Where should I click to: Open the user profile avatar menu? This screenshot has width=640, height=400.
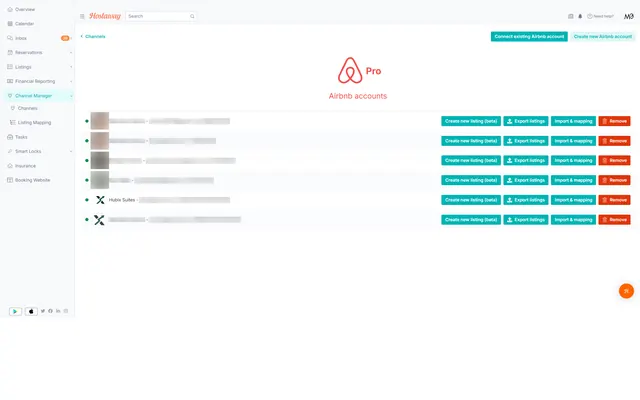coord(629,16)
